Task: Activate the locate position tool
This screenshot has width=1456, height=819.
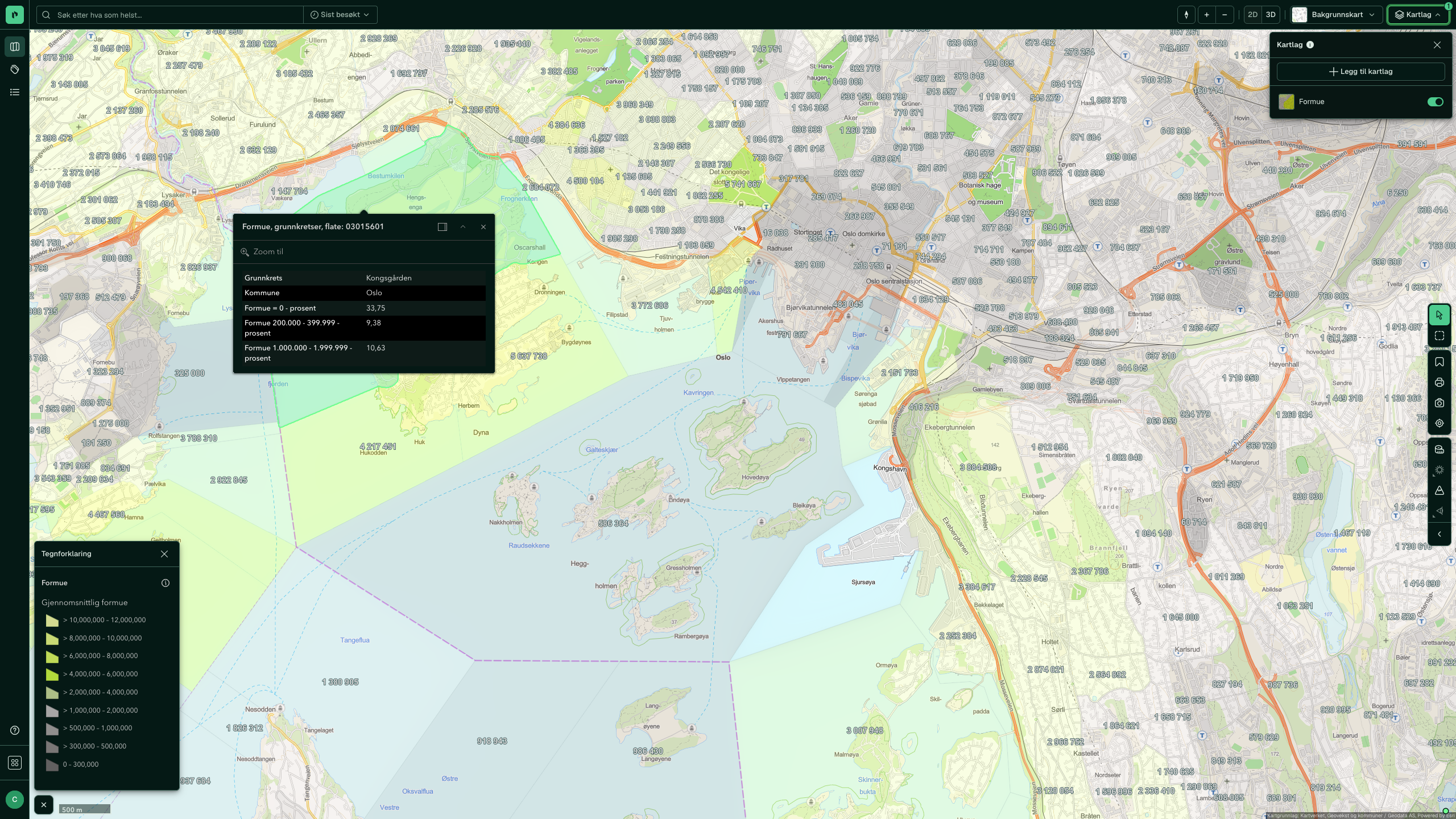Action: 1439,424
